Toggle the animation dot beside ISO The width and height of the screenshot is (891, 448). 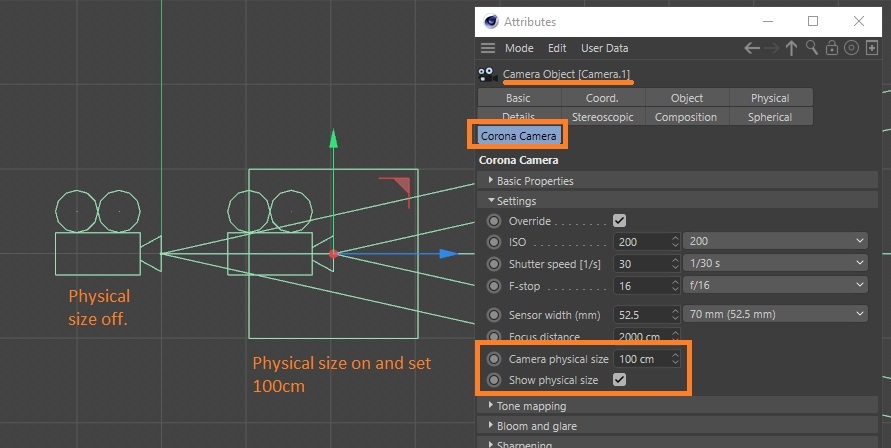coord(494,242)
